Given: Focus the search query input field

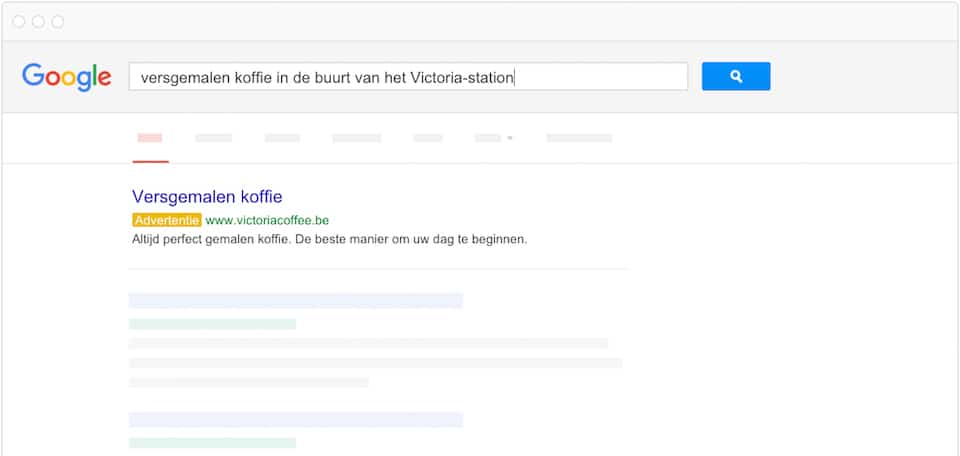Looking at the screenshot, I should 408,77.
